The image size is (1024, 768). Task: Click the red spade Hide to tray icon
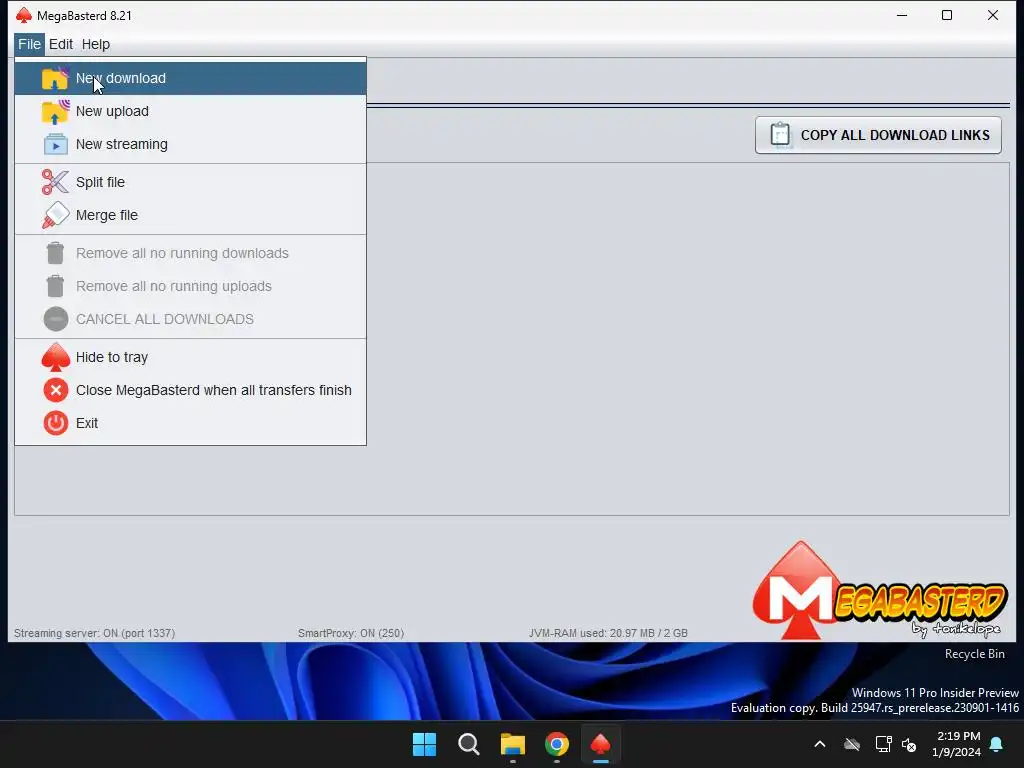point(56,357)
